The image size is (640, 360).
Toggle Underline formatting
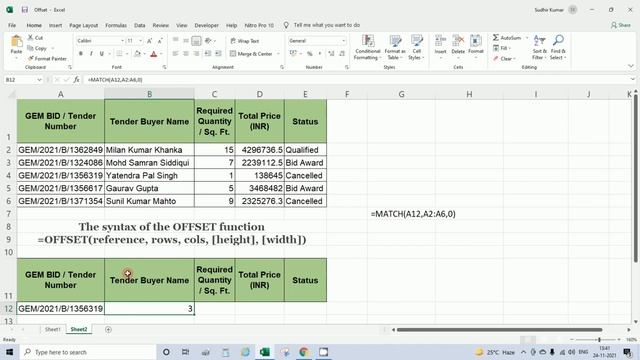tap(101, 54)
